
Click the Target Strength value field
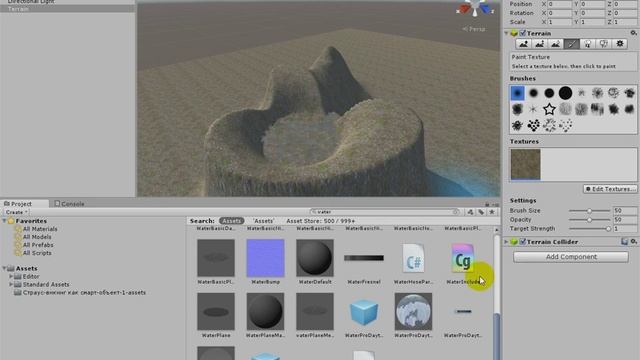[x=624, y=229]
